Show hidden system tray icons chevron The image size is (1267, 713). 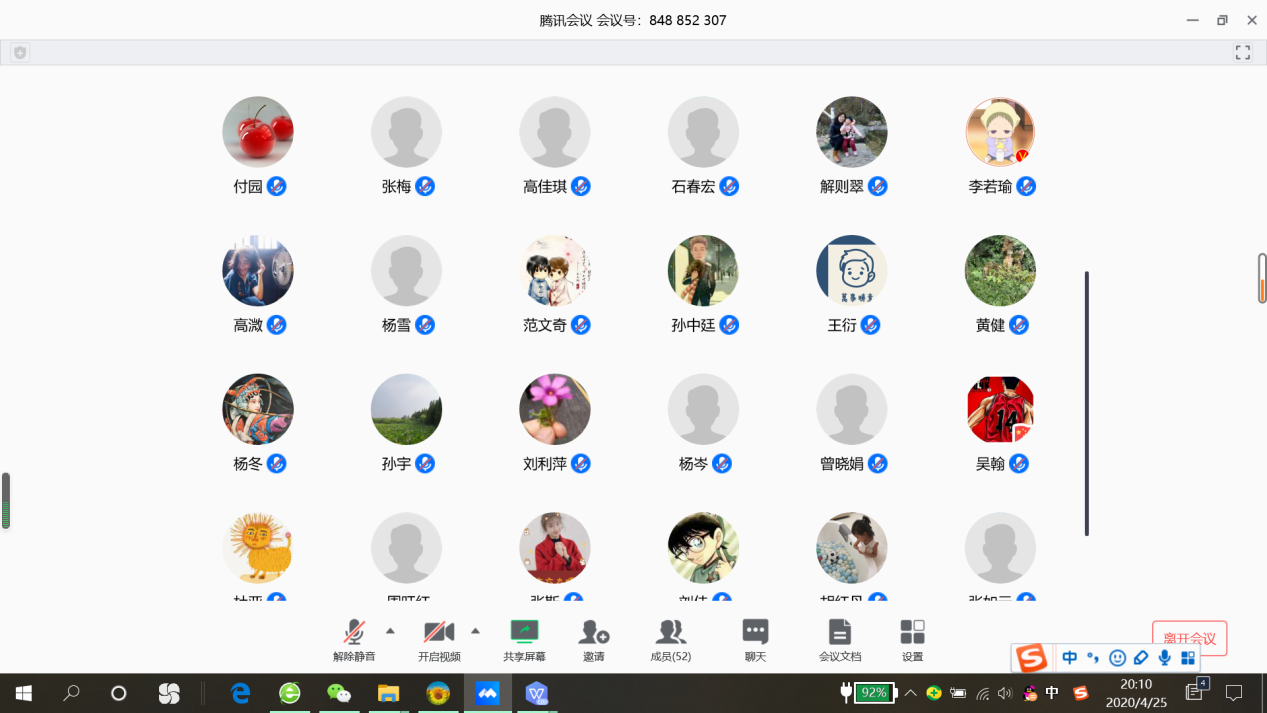[911, 693]
